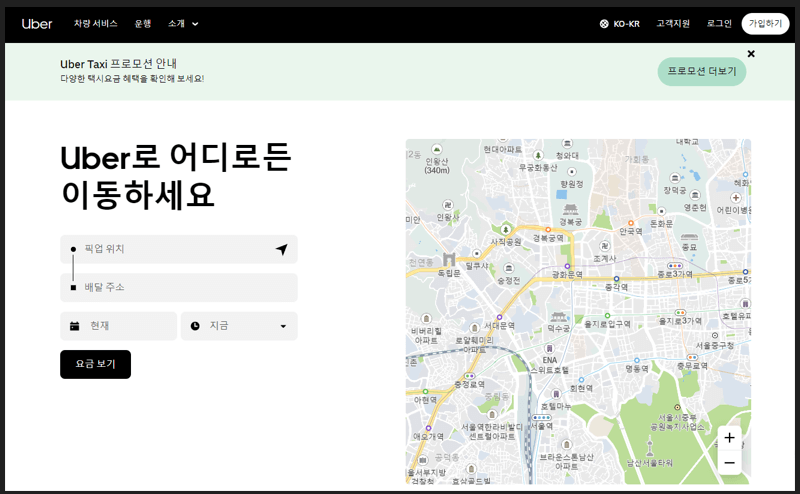800x494 pixels.
Task: Click the 배달 주소 input field
Action: 179,287
